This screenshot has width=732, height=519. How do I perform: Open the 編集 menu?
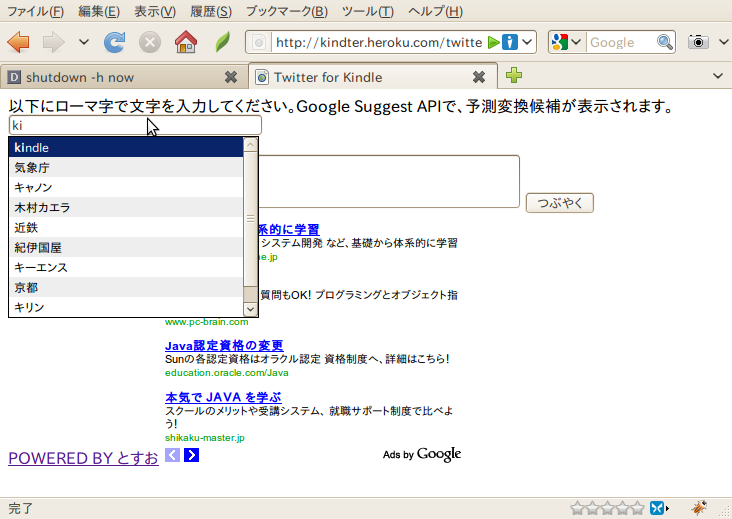point(99,11)
